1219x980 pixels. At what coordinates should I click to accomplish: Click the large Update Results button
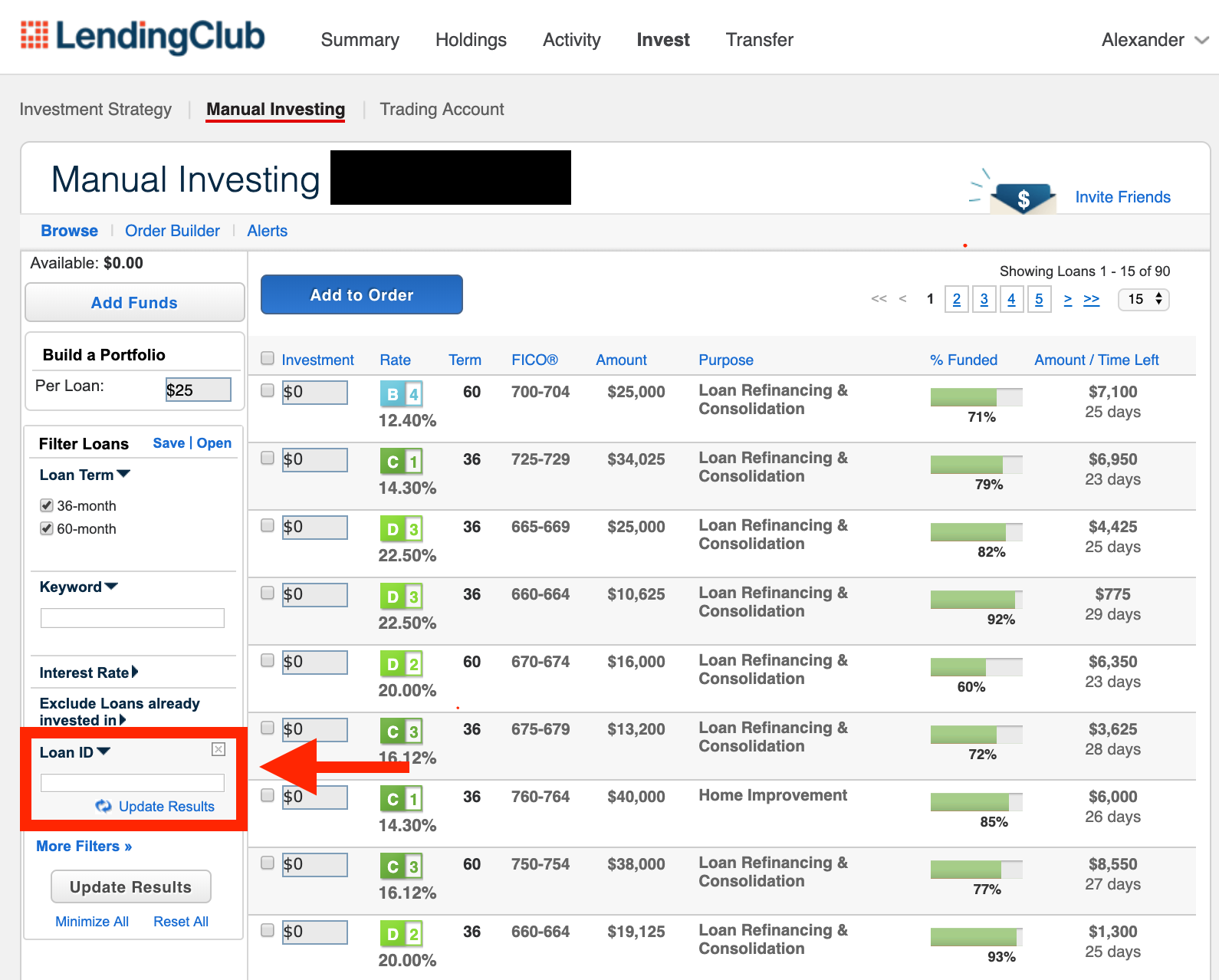[131, 886]
